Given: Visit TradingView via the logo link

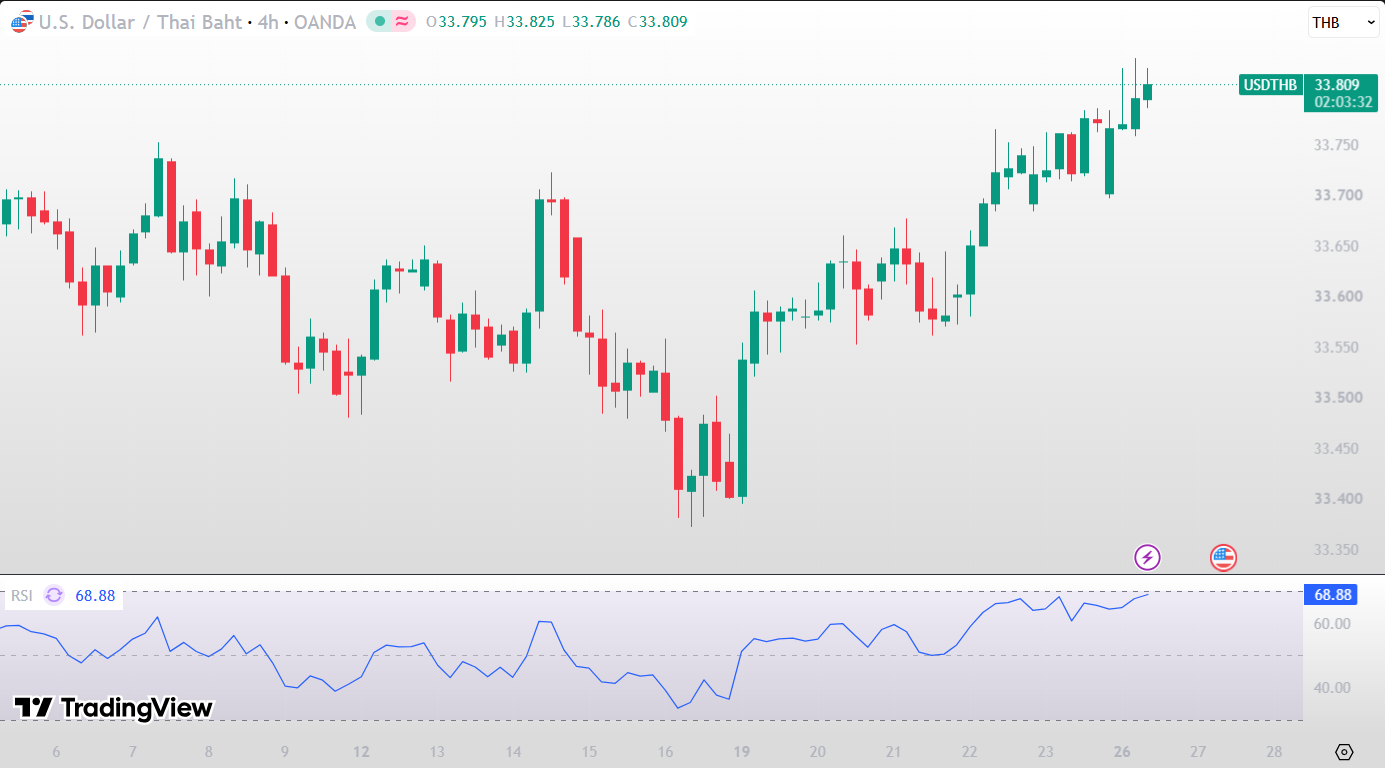Looking at the screenshot, I should coord(113,708).
